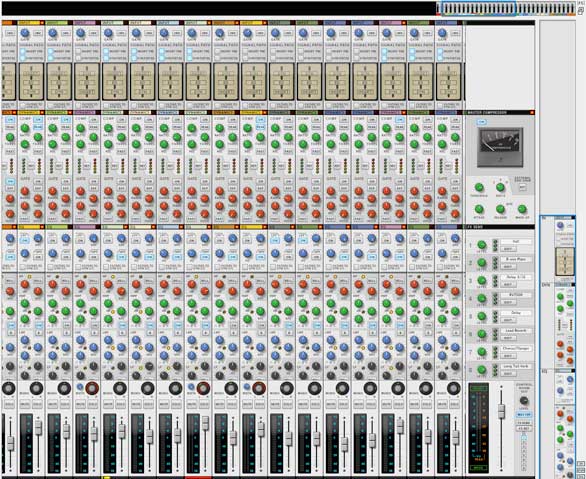Toggle Dyn Post EQ checkbox on leftmost yellow channel
The image size is (586, 479).
click(22, 58)
